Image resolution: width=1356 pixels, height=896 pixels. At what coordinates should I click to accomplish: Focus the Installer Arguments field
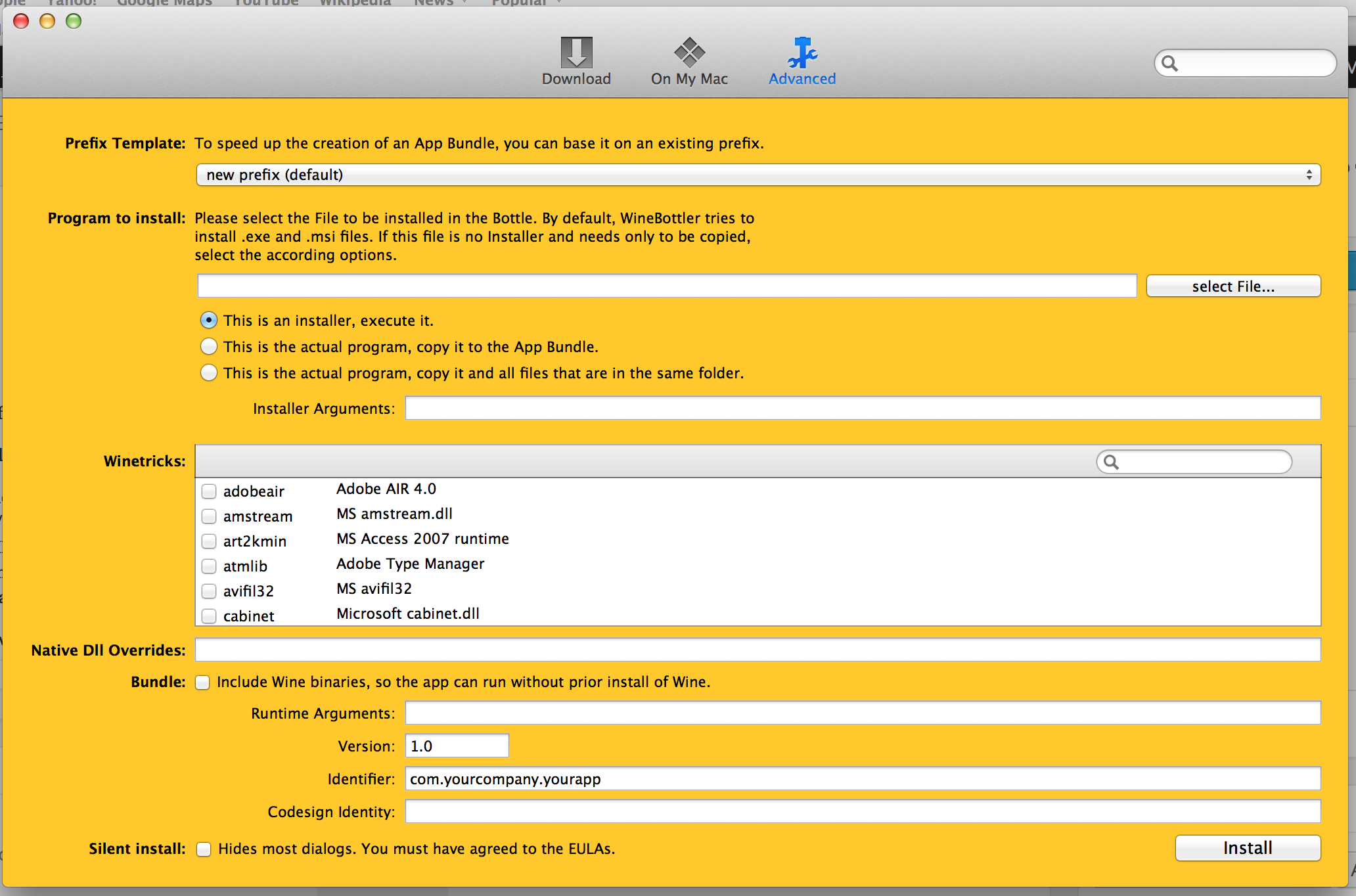(862, 408)
